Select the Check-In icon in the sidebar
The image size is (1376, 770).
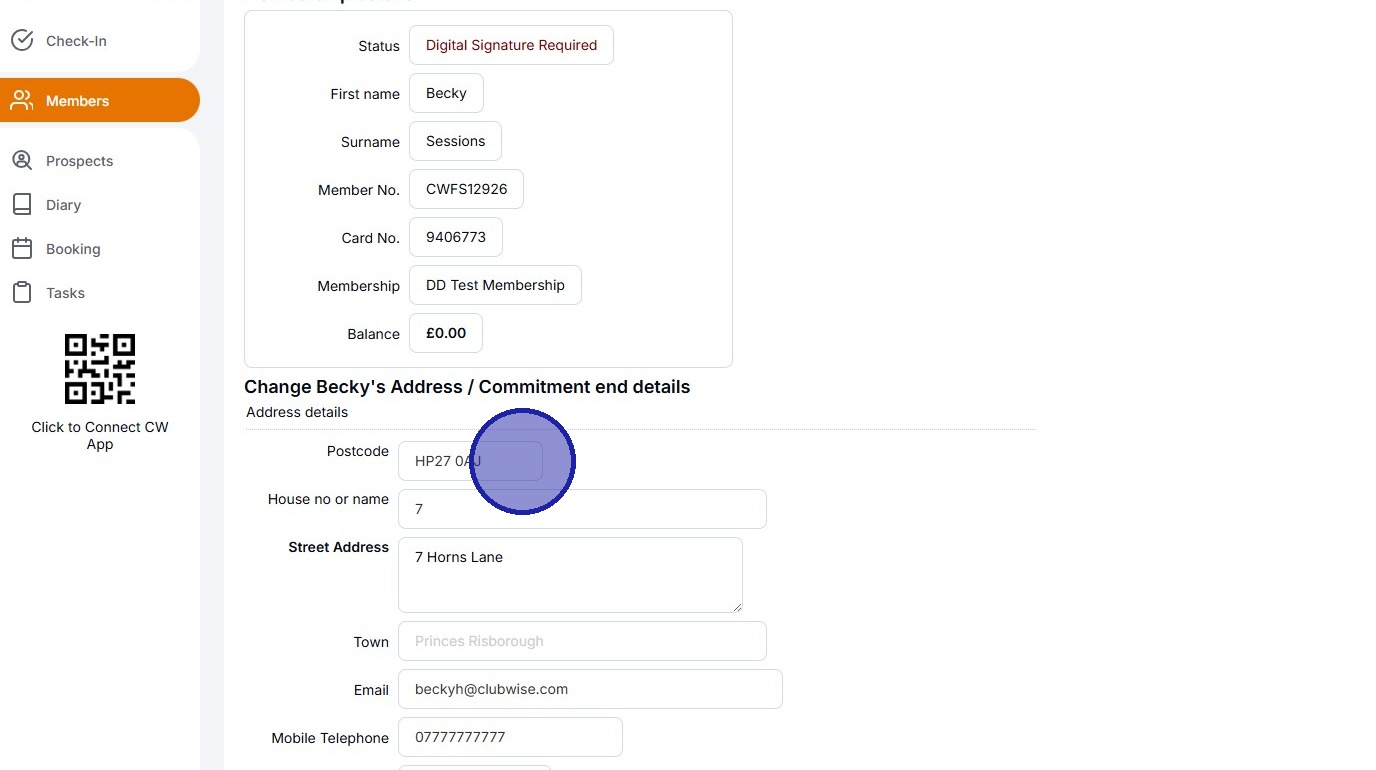(22, 40)
